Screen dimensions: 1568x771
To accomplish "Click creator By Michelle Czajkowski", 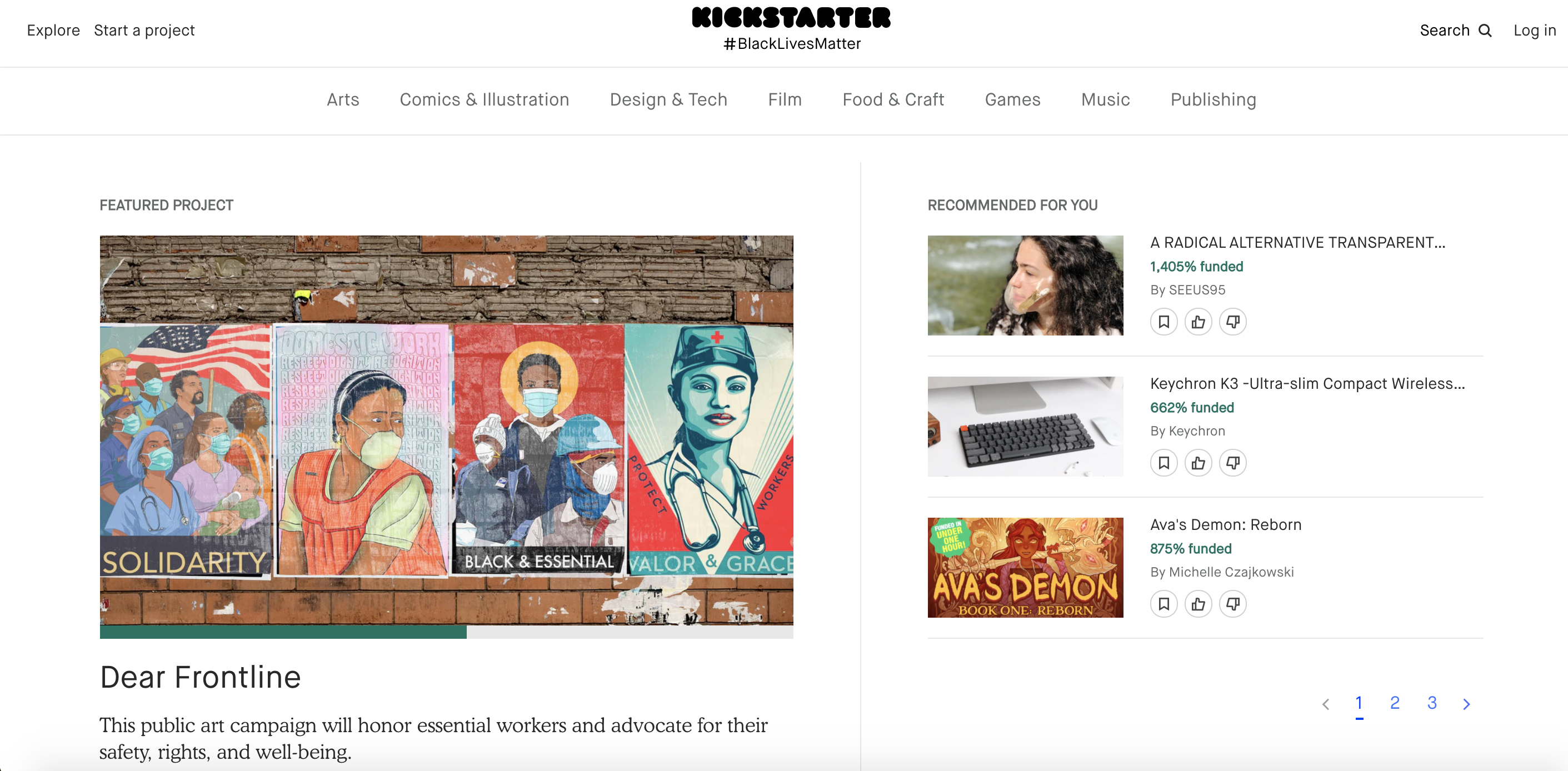I will (x=1222, y=573).
